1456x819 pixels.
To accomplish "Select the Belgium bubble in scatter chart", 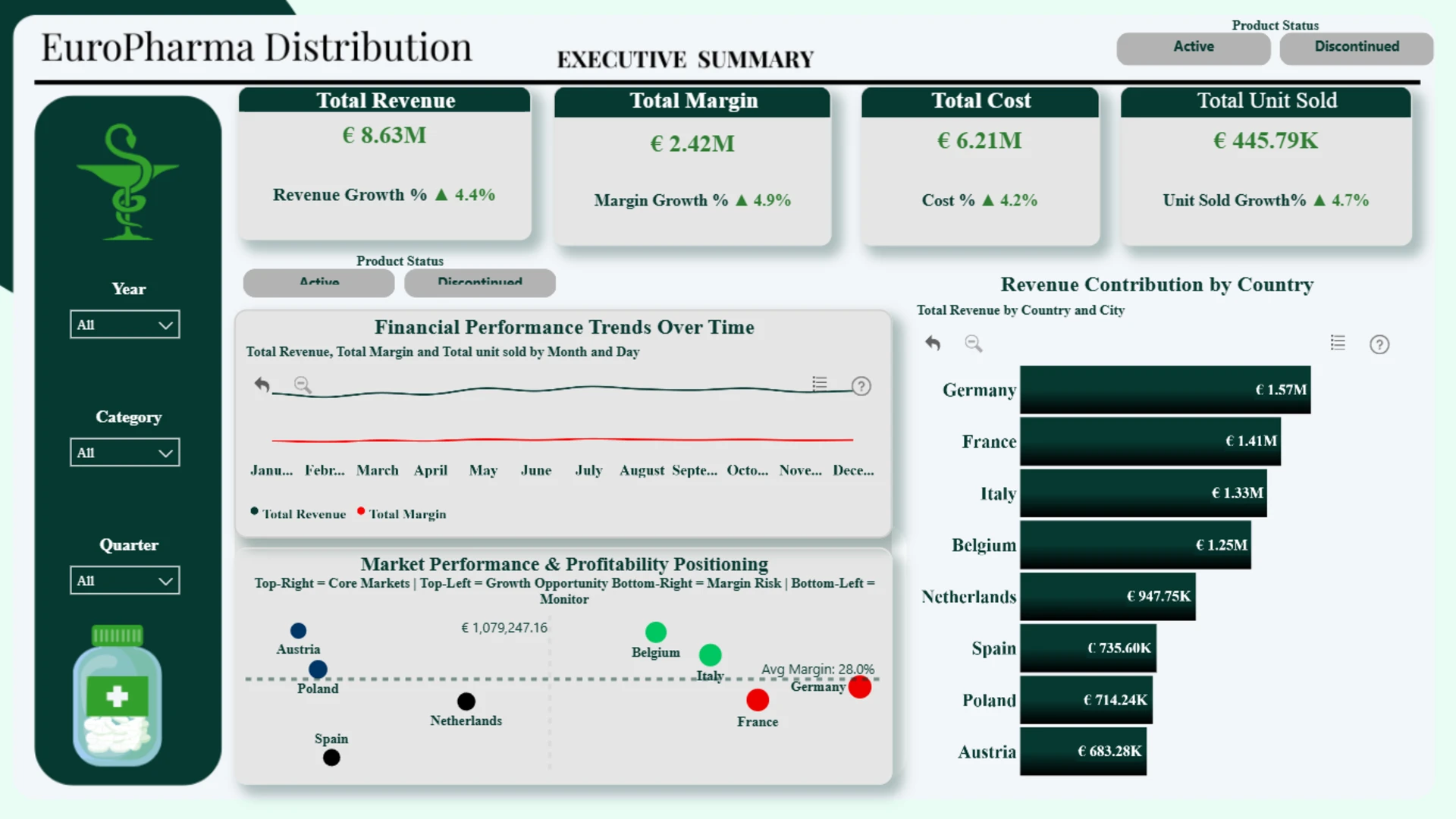I will [656, 632].
